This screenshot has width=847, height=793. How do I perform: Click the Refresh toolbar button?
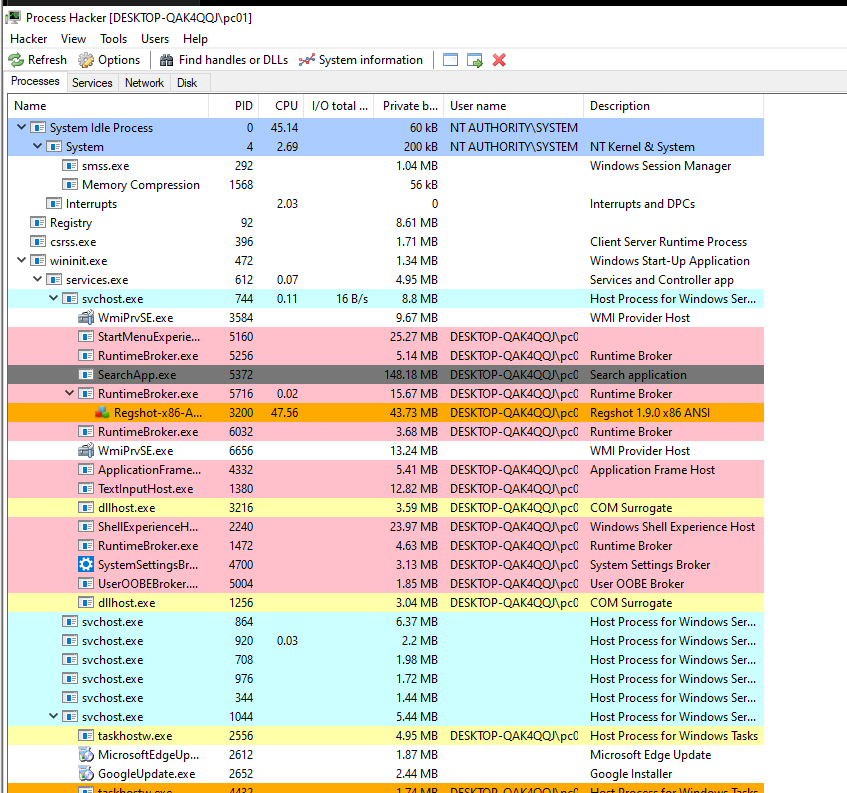(37, 60)
